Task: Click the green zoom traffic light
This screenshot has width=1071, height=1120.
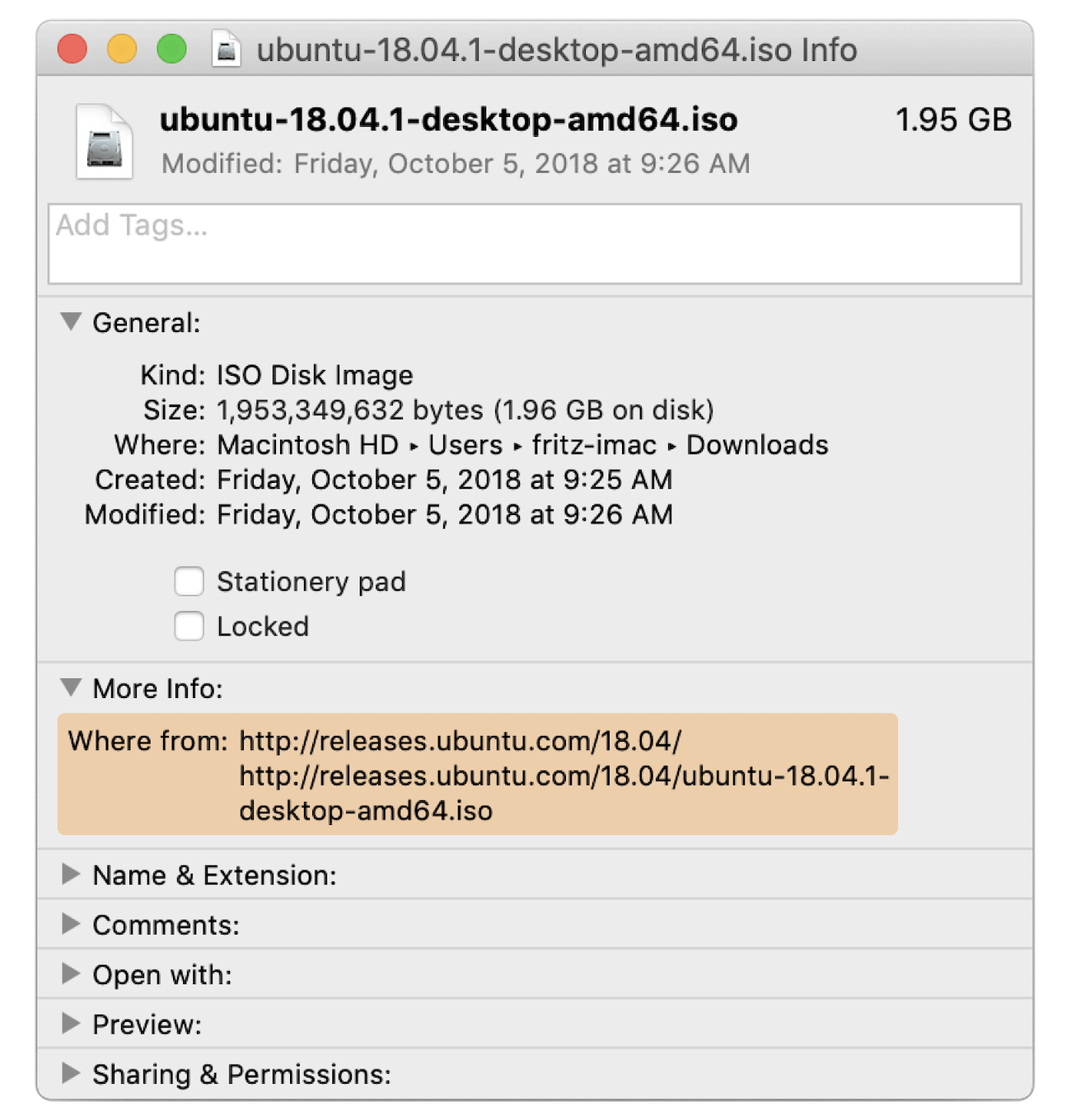Action: (171, 49)
